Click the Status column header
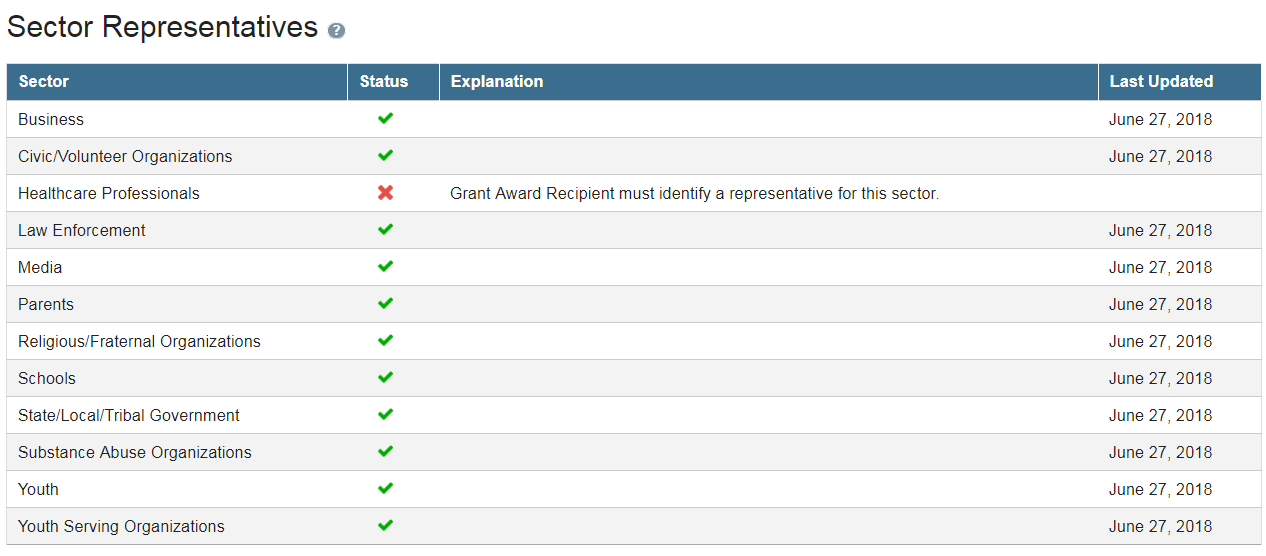 pyautogui.click(x=384, y=82)
